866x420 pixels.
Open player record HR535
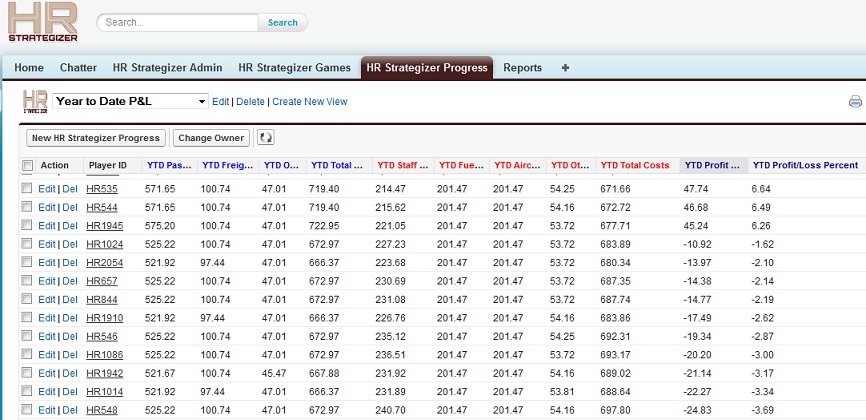102,189
